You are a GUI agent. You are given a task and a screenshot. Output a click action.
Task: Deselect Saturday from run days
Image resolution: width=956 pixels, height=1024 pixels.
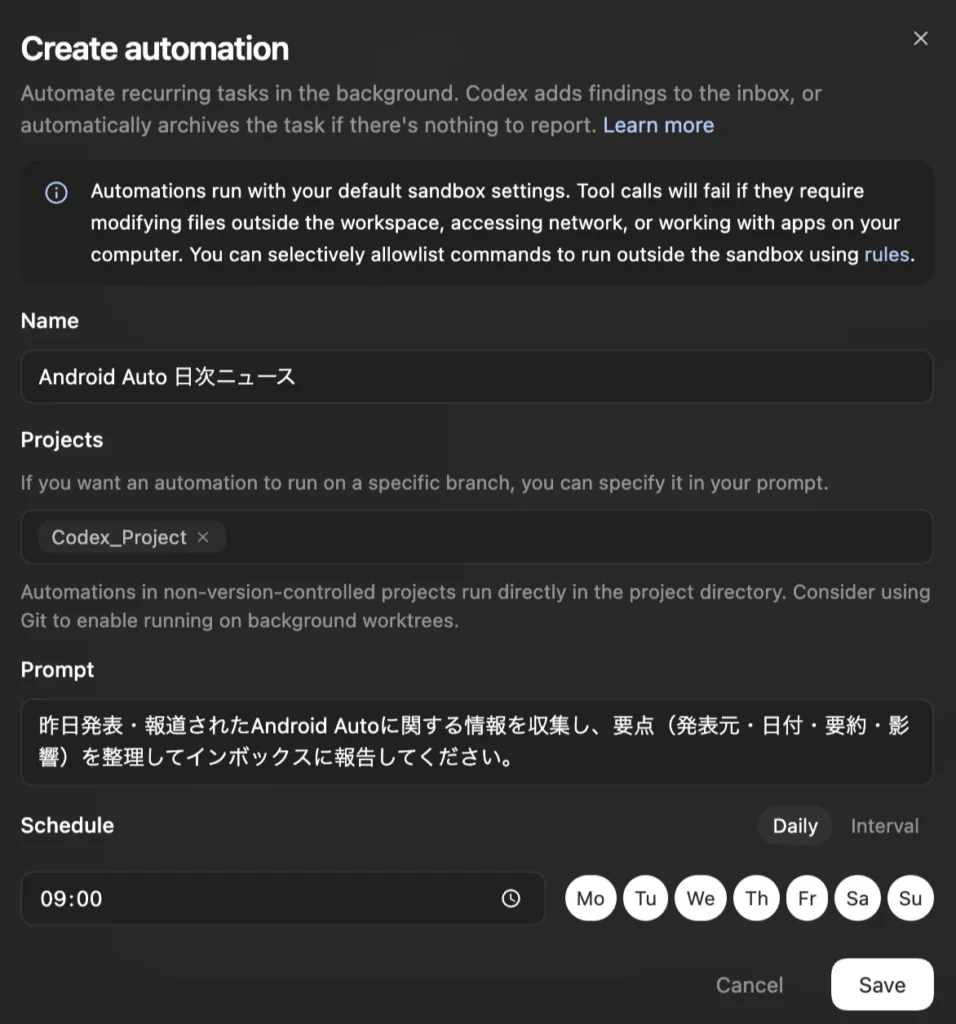857,898
